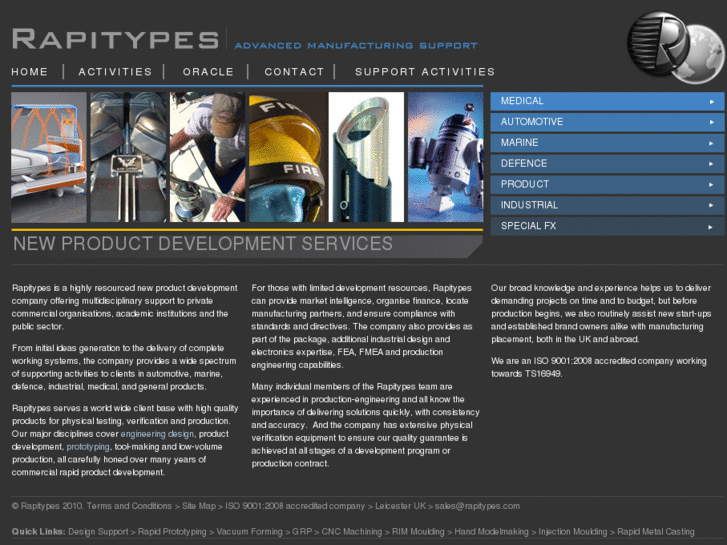Screen dimensions: 727x545
Task: Open RIM Moulding quick link
Action: (418, 532)
